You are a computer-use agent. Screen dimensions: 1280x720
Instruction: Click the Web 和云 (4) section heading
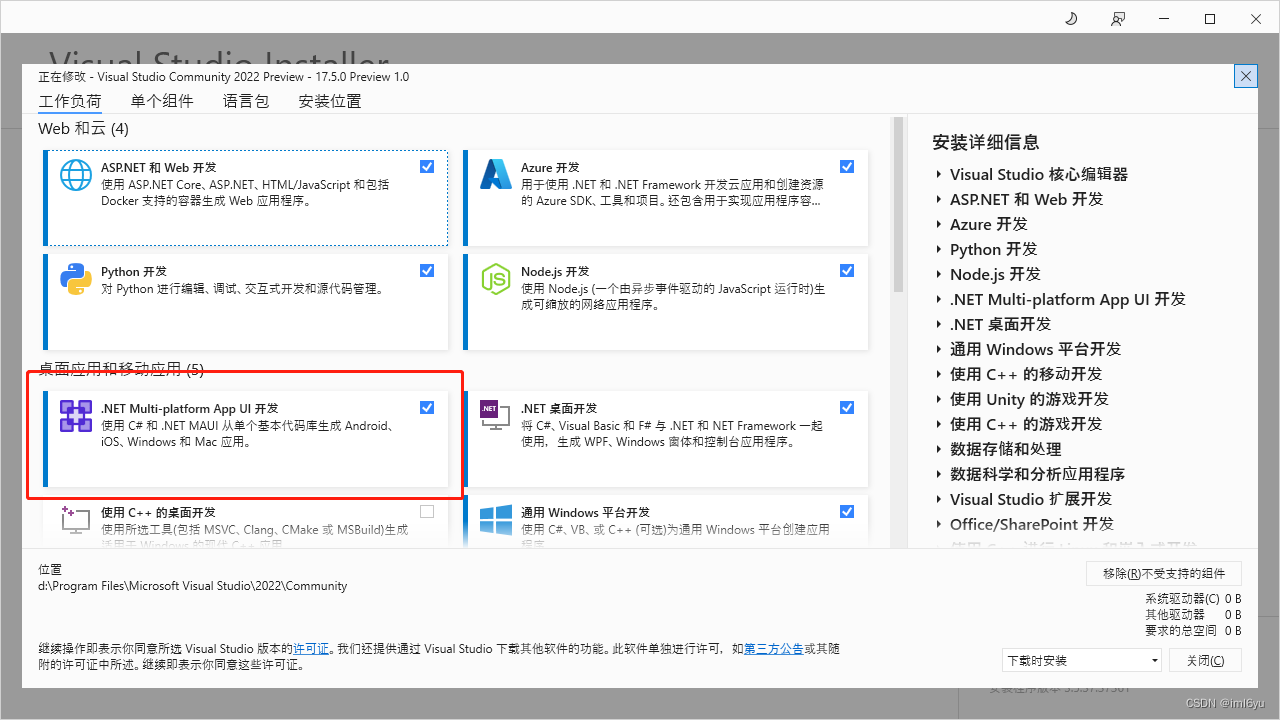point(84,129)
